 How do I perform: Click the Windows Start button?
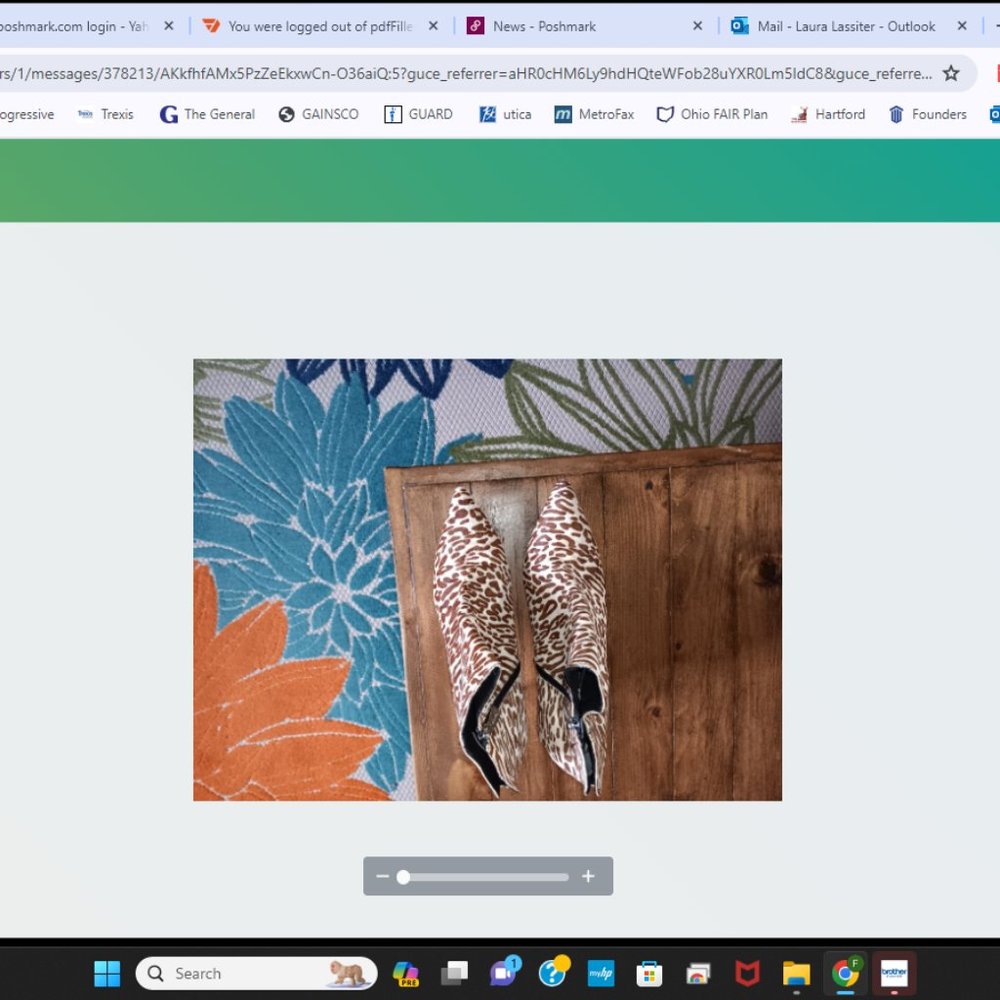pos(107,973)
